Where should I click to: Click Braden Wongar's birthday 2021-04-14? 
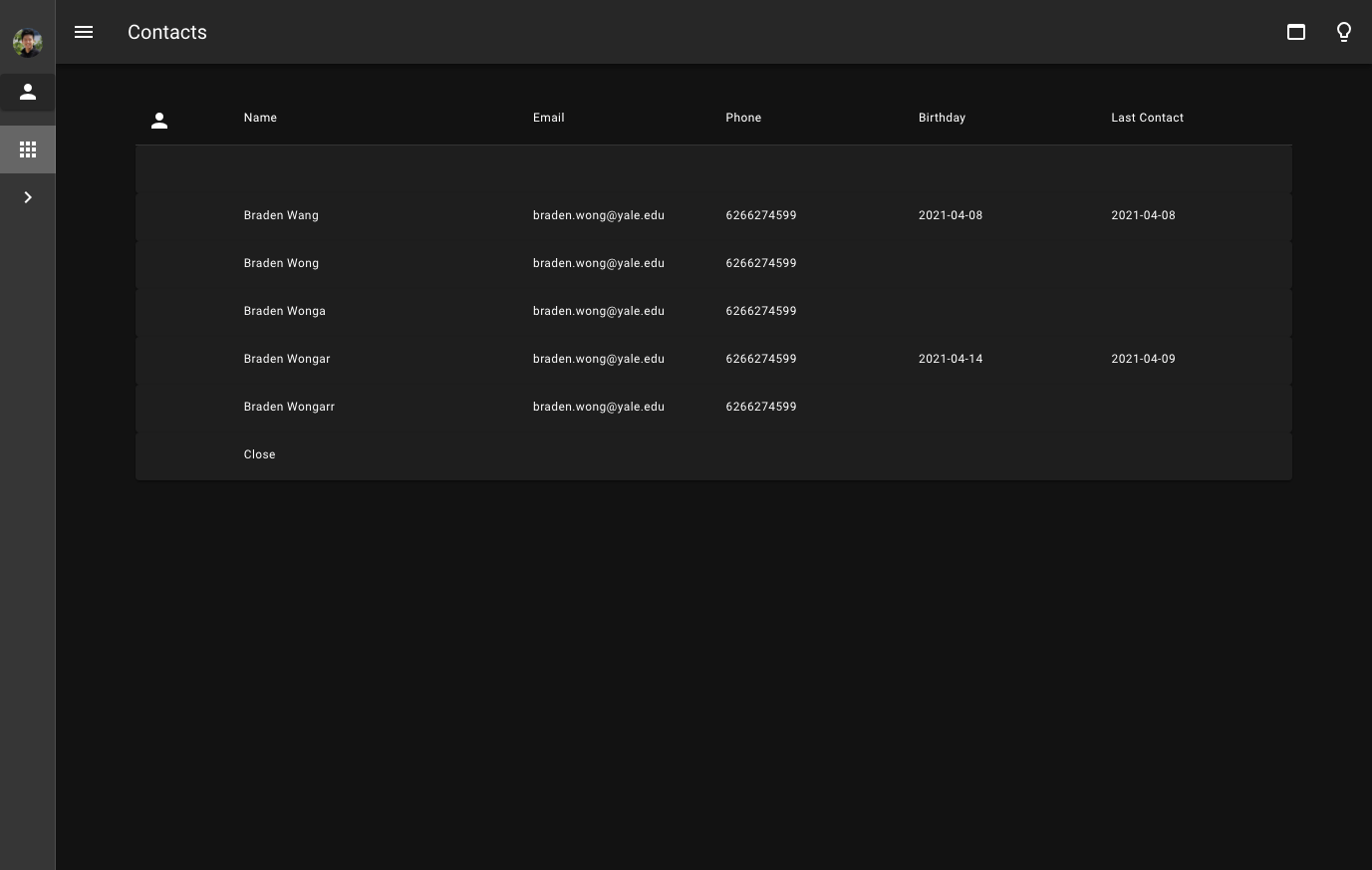tap(951, 359)
